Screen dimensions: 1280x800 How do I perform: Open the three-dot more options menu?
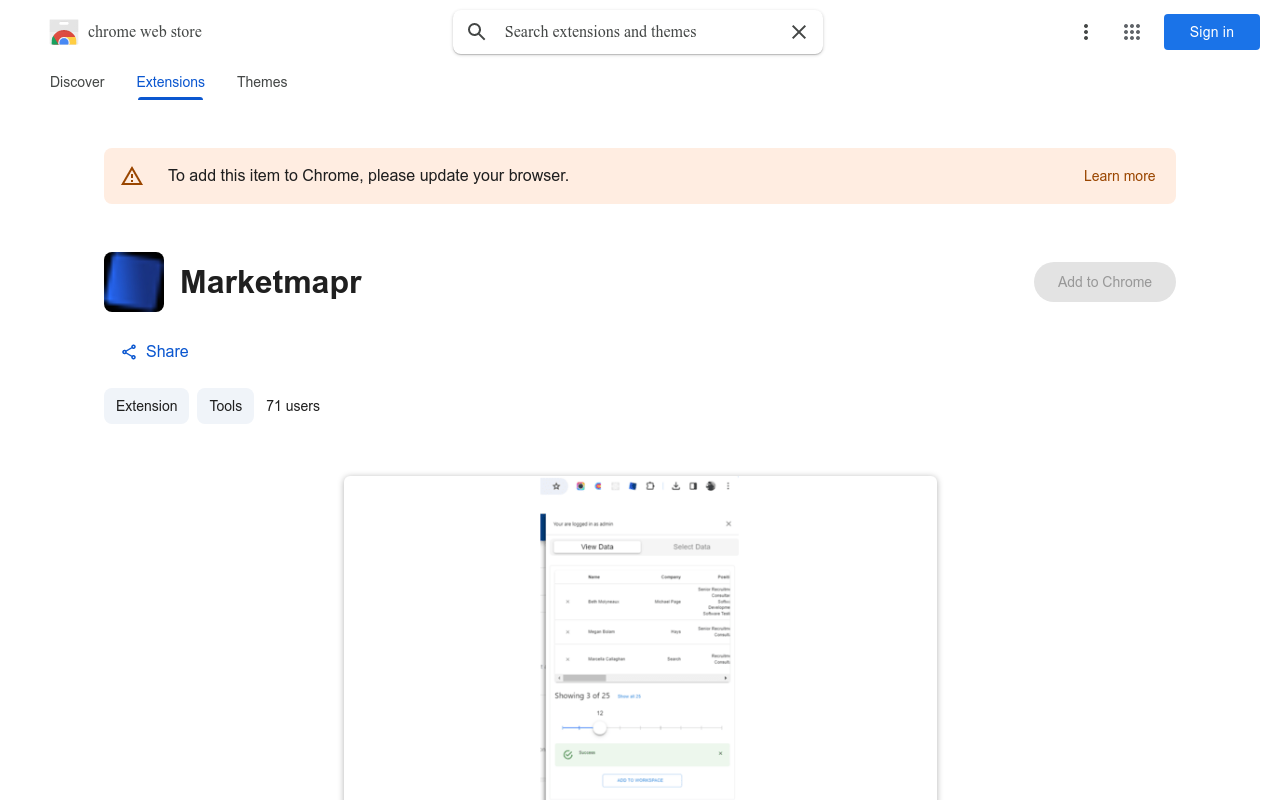pos(1086,32)
